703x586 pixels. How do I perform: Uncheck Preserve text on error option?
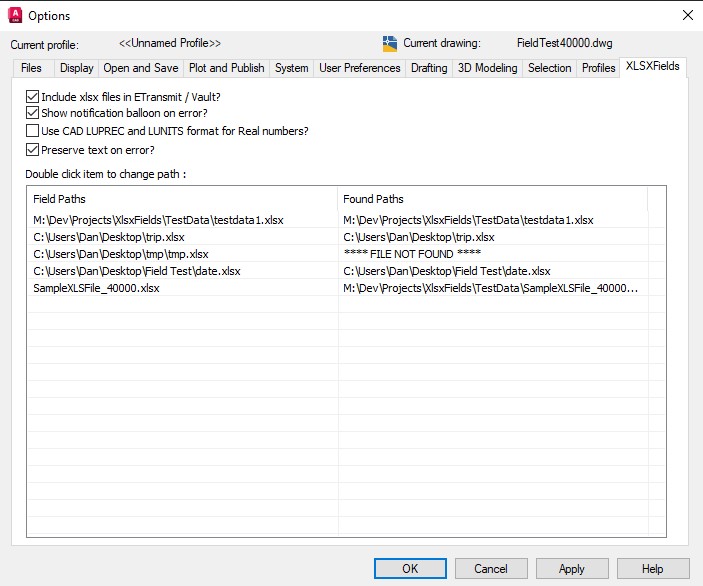point(33,150)
